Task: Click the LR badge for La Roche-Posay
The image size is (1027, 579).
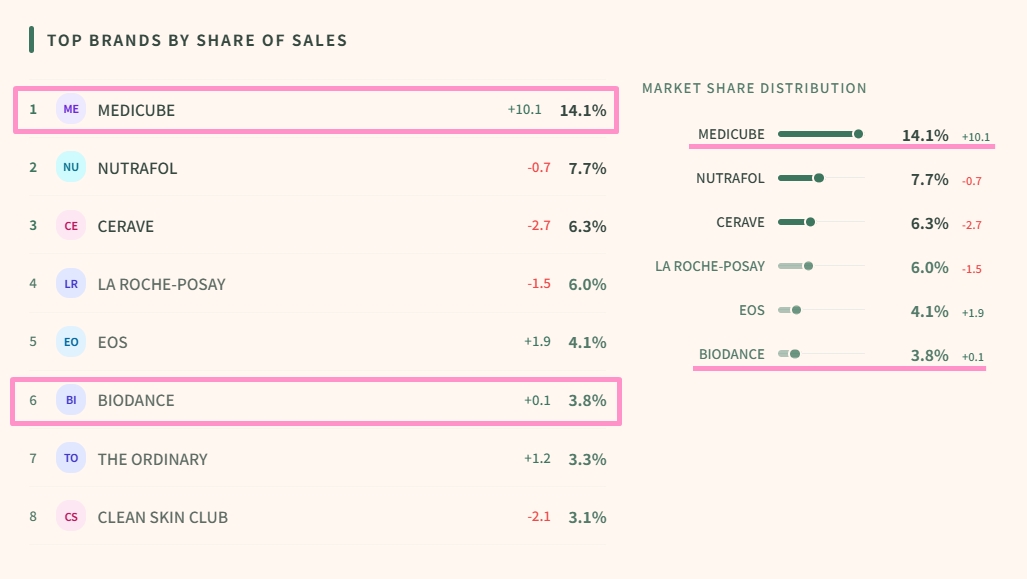Action: click(x=71, y=284)
